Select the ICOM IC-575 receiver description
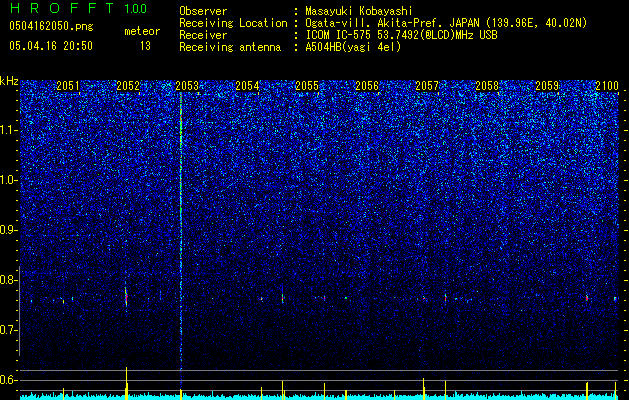The width and height of the screenshot is (629, 400). [401, 35]
